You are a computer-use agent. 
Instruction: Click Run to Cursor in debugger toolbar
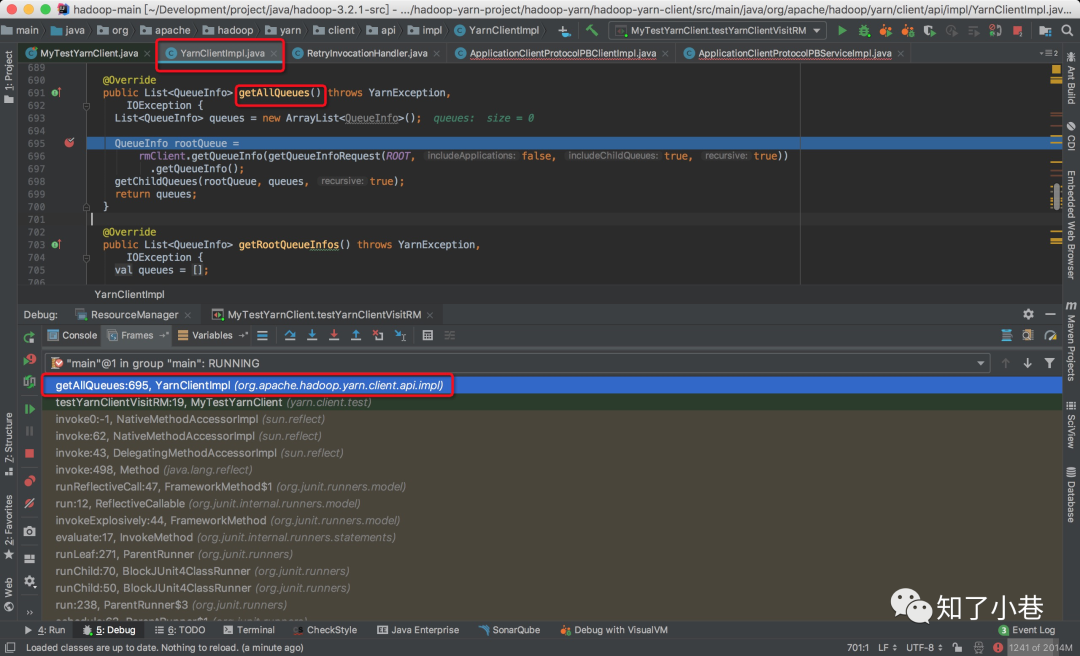(x=400, y=336)
